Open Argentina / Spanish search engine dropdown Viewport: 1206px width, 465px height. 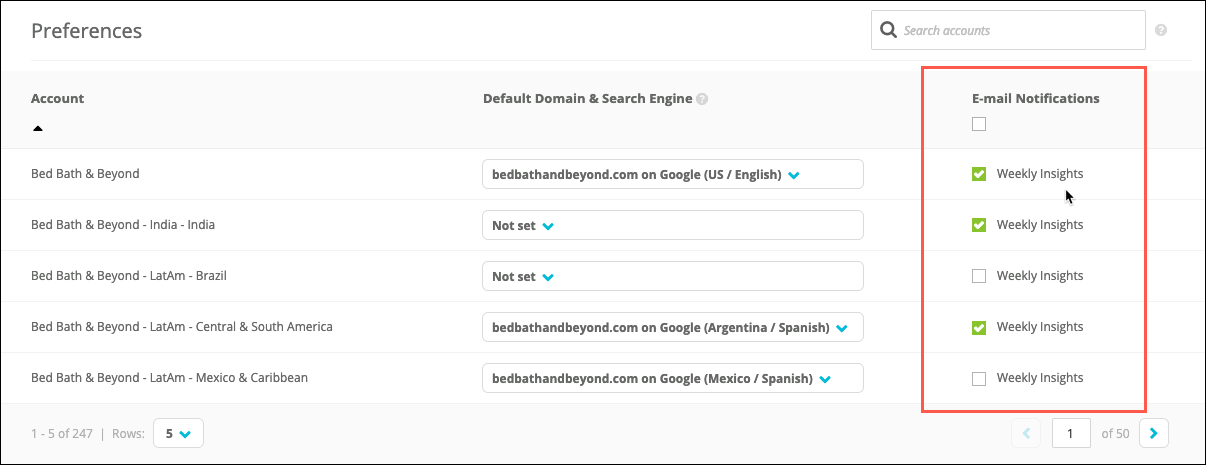click(672, 327)
